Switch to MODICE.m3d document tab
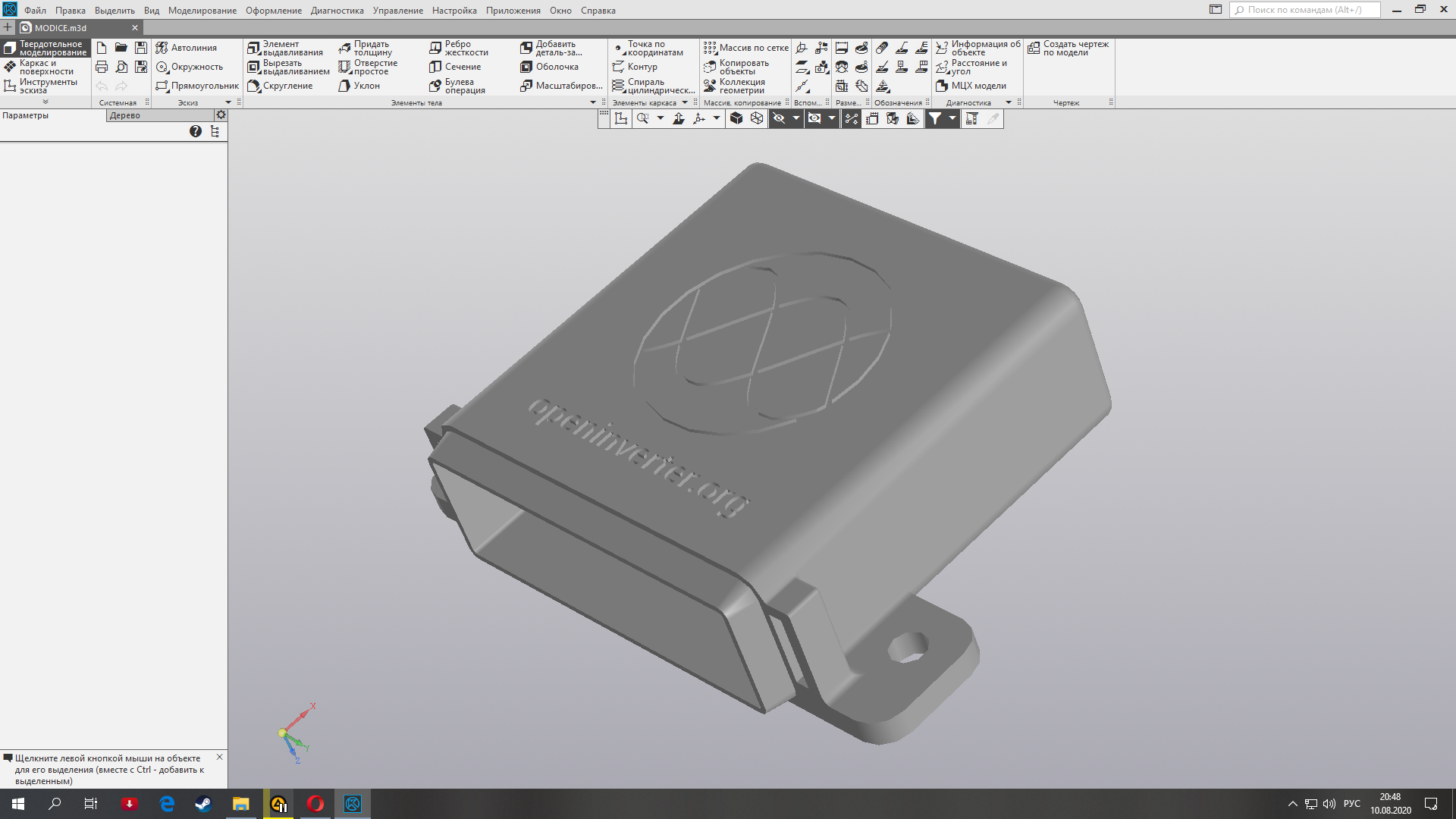Viewport: 1456px width, 819px height. coord(61,28)
